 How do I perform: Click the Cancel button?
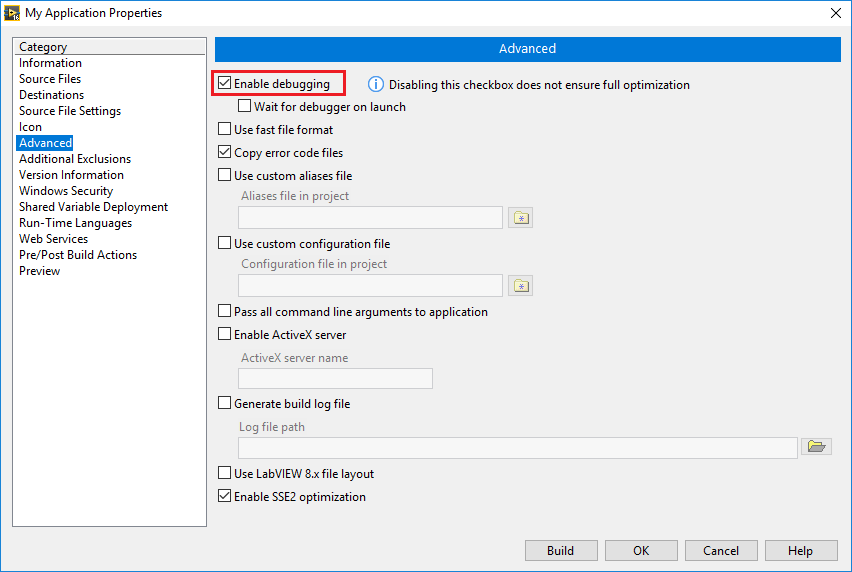(x=720, y=551)
